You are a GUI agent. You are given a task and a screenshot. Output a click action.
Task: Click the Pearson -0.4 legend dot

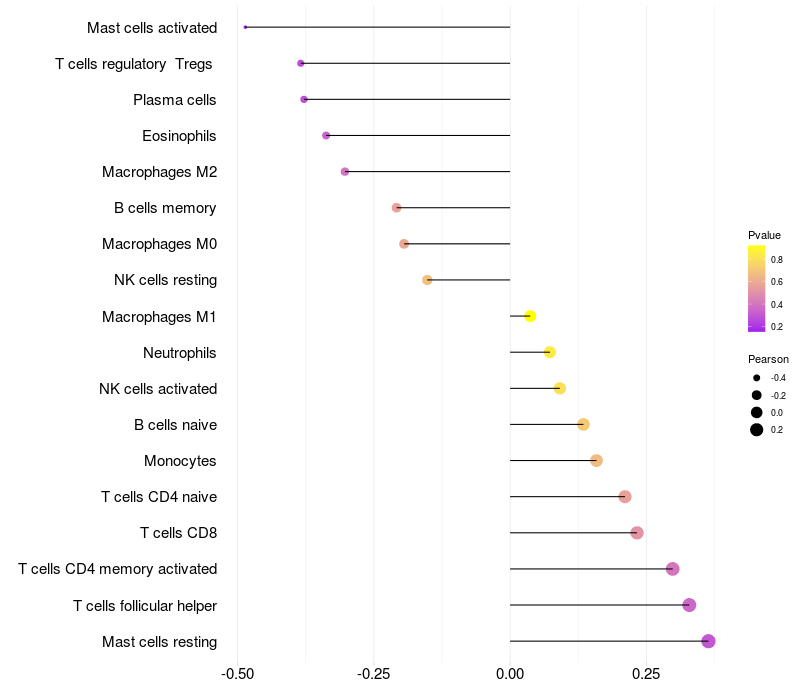tap(757, 378)
